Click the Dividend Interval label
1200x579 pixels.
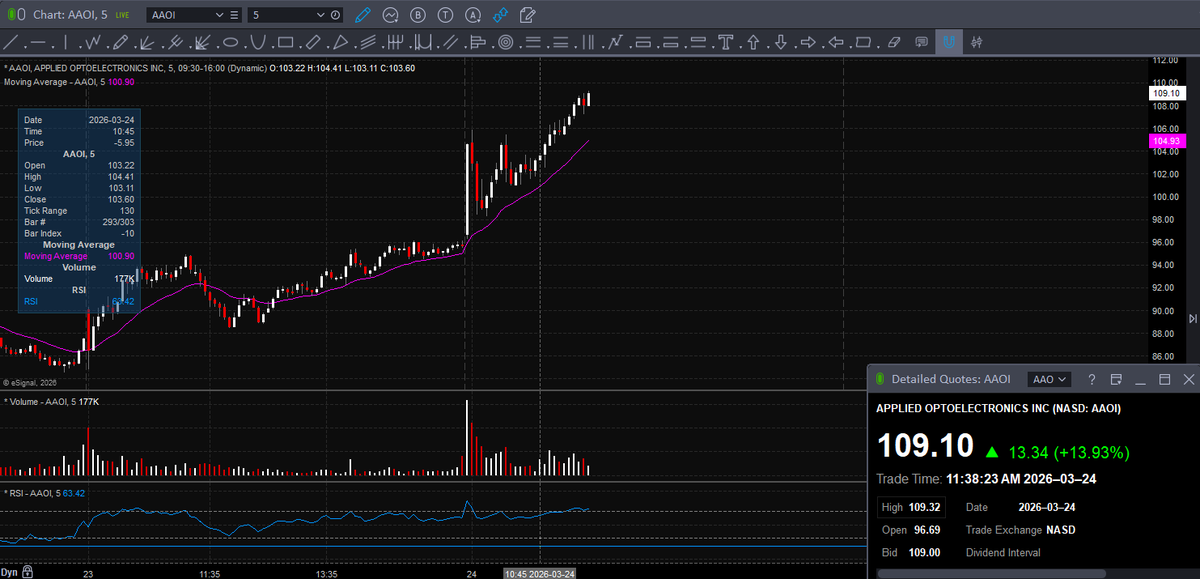1003,553
